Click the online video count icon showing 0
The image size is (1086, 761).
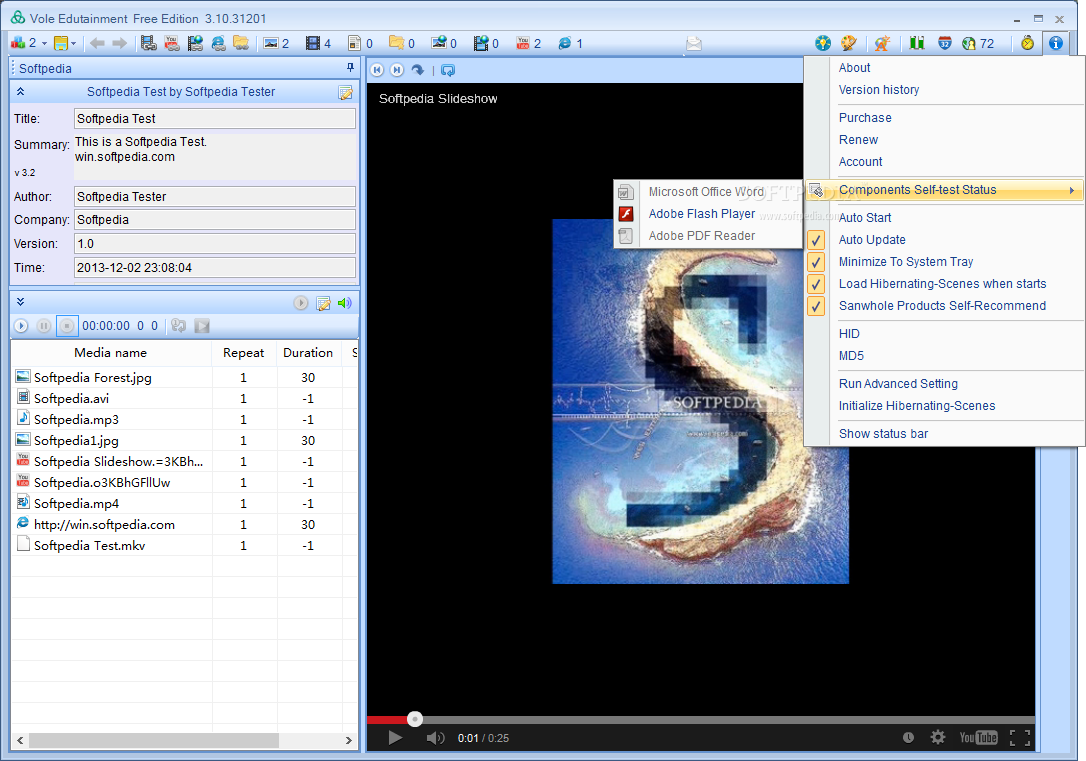point(481,44)
